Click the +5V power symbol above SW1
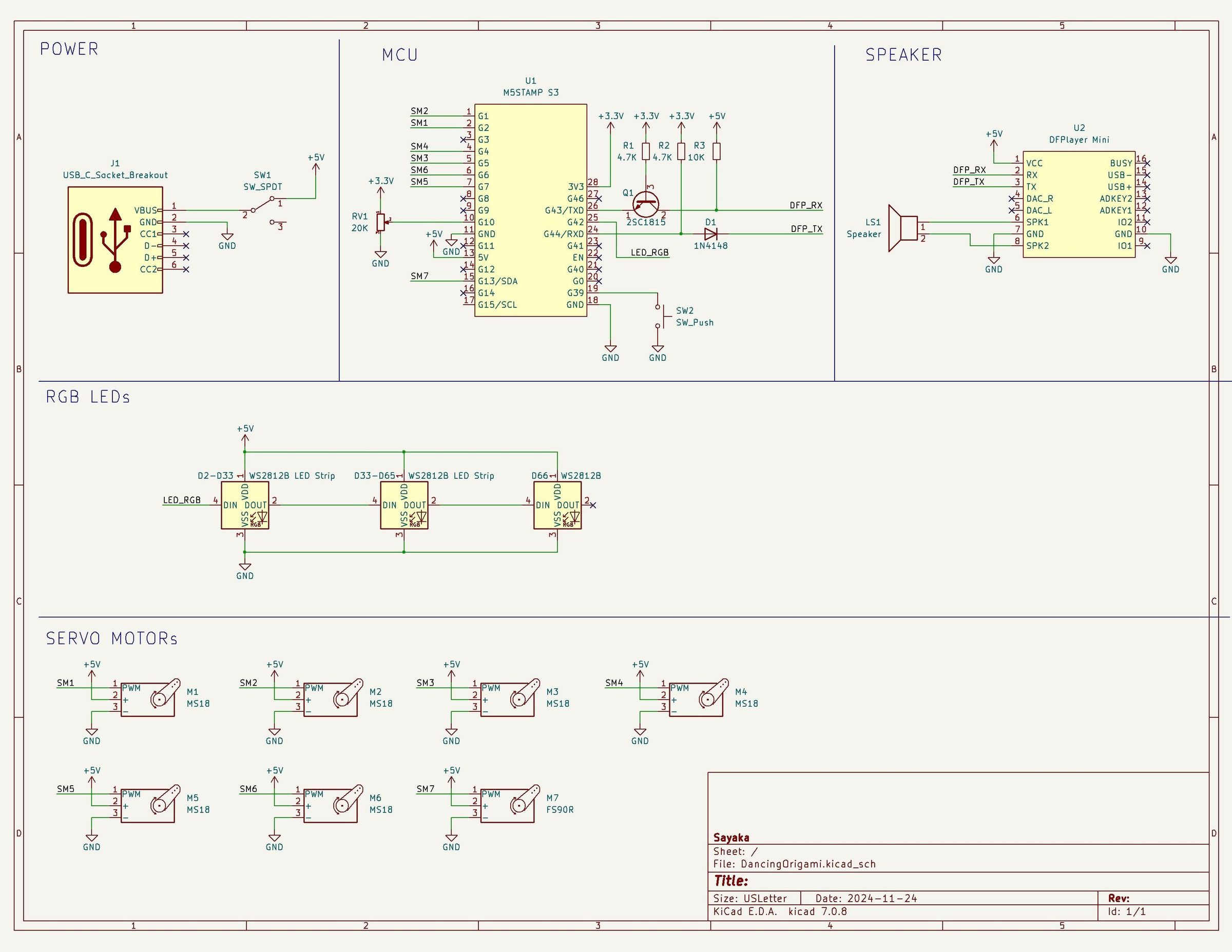The height and width of the screenshot is (952, 1232). (316, 165)
